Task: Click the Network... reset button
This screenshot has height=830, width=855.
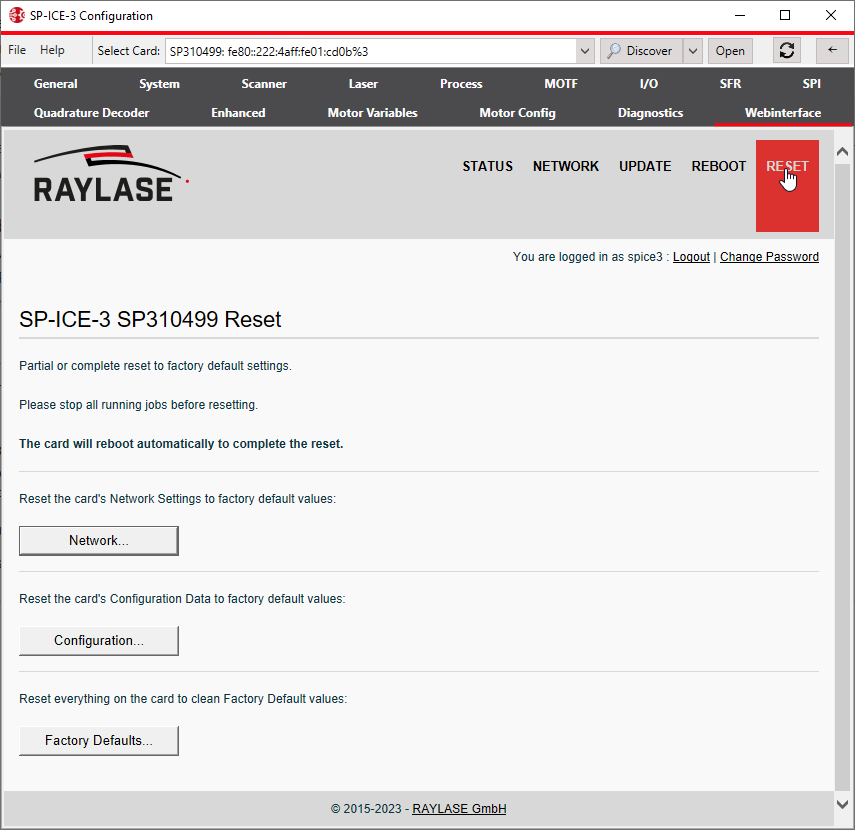Action: pos(99,540)
